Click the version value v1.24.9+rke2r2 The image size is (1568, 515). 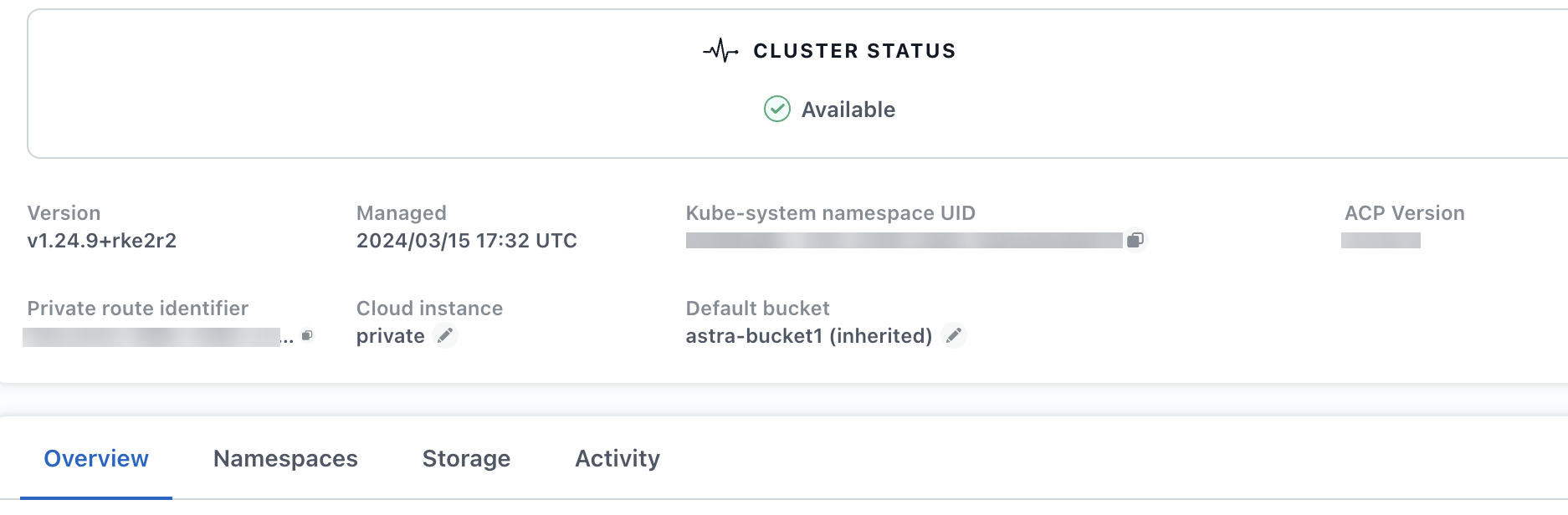click(x=102, y=241)
